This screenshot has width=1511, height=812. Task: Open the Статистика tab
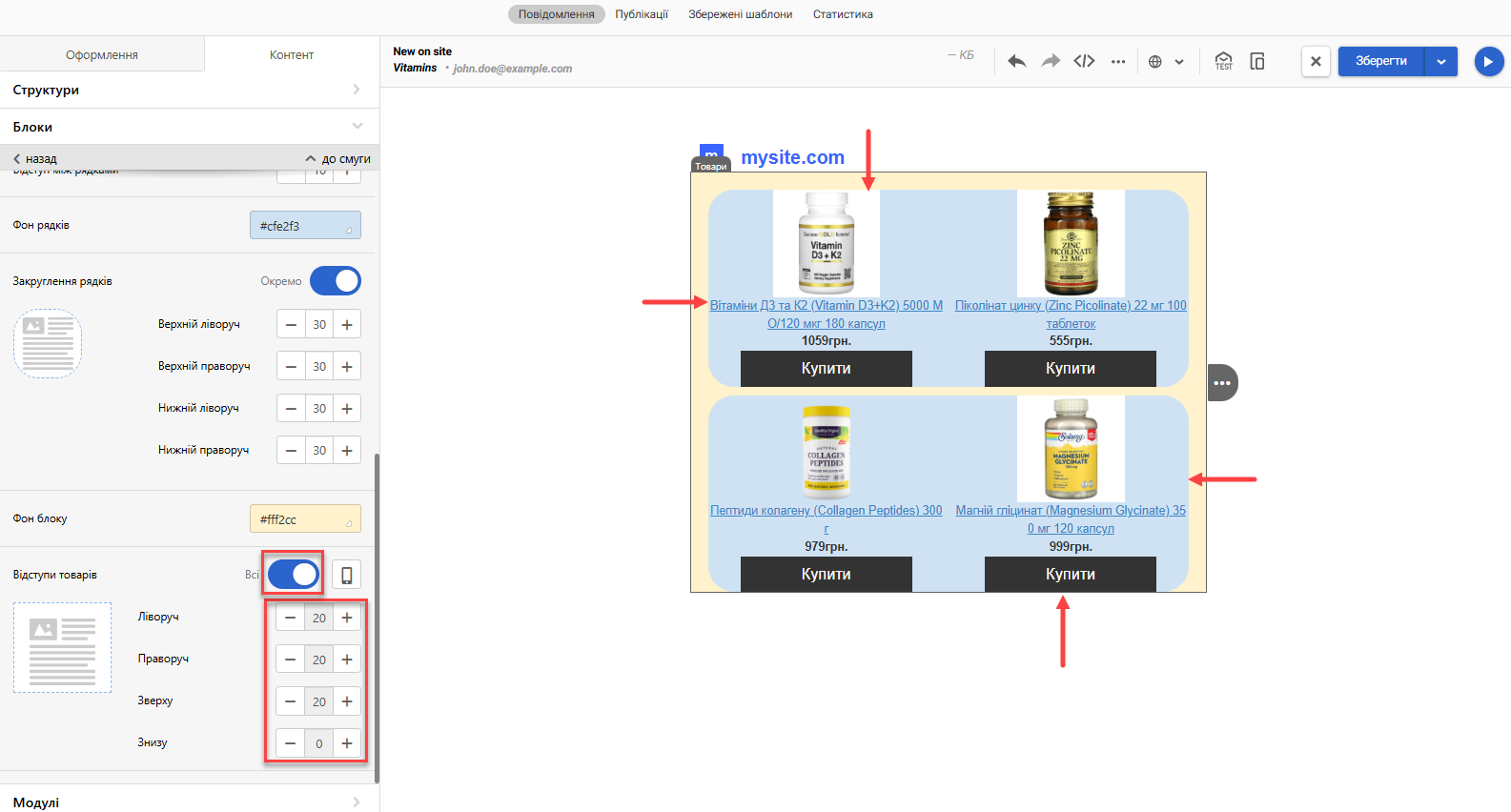843,14
